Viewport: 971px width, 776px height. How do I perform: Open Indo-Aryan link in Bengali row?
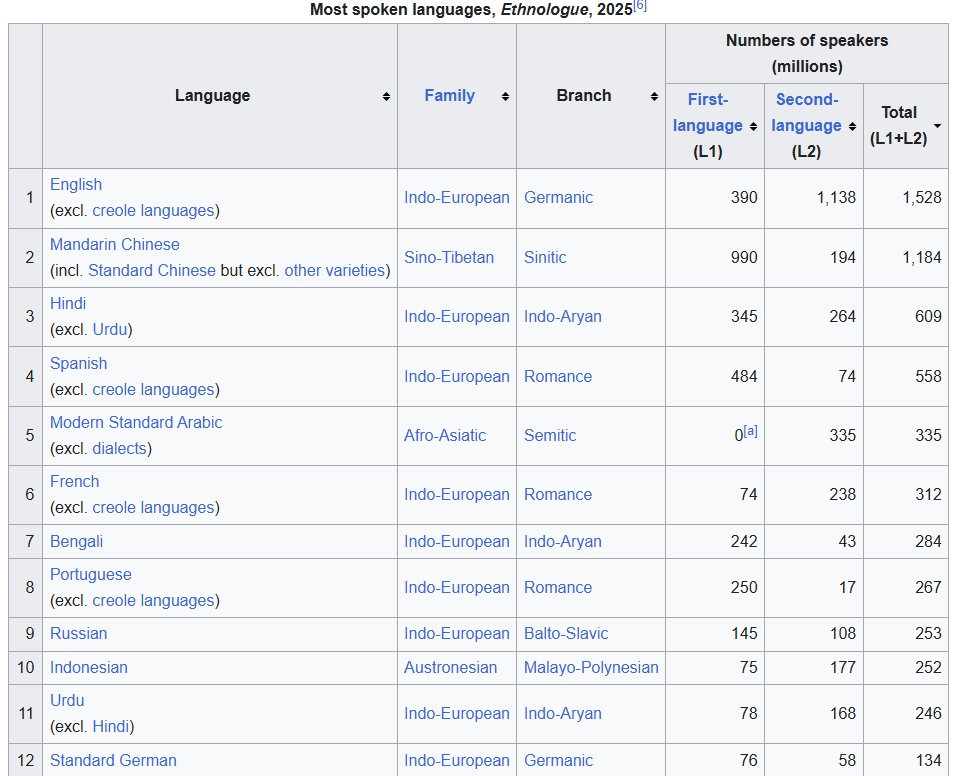click(x=563, y=541)
